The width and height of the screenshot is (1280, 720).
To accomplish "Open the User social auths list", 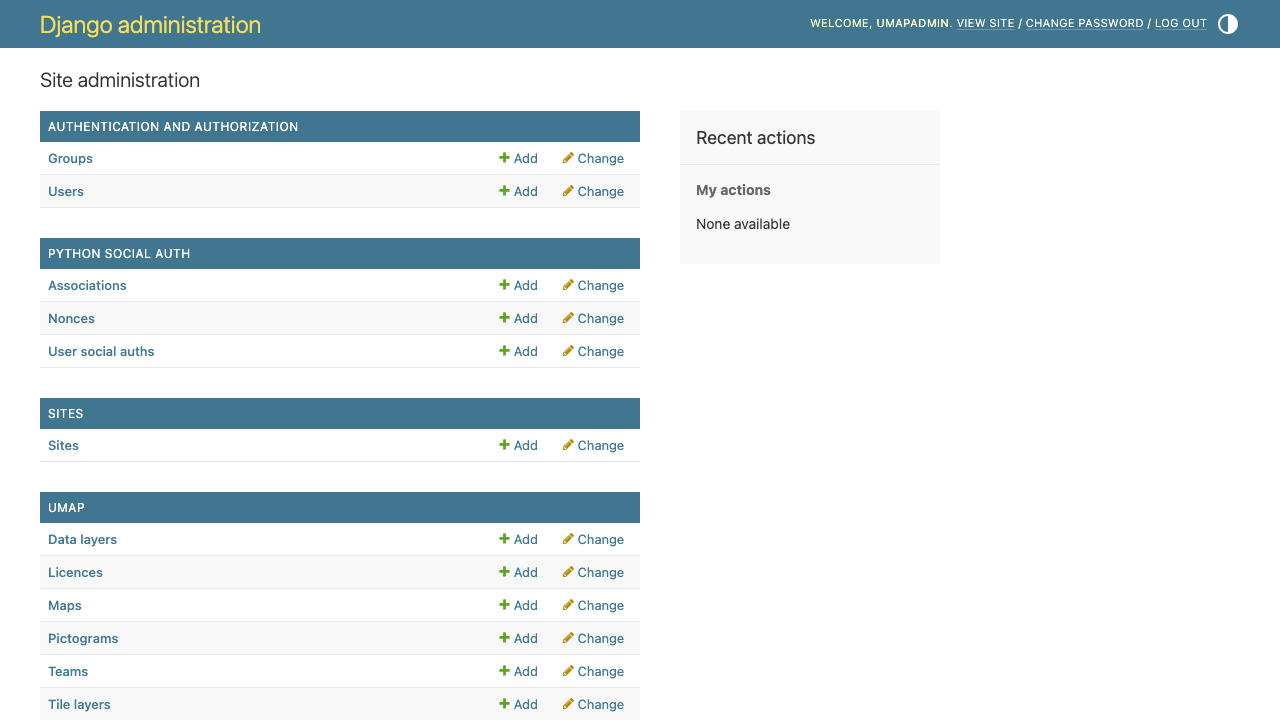I will click(101, 351).
